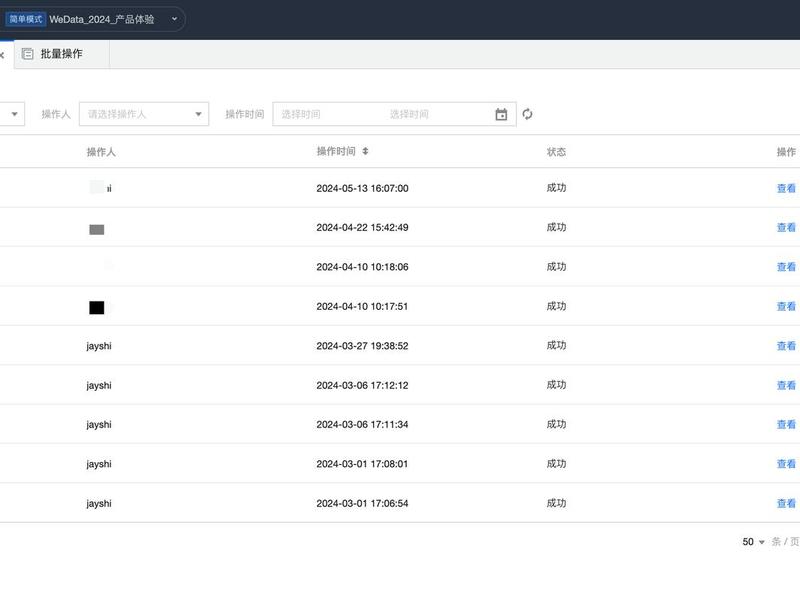The width and height of the screenshot is (800, 600).
Task: Open the partially visible dropdown left of 操作人
Action: click(x=12, y=114)
